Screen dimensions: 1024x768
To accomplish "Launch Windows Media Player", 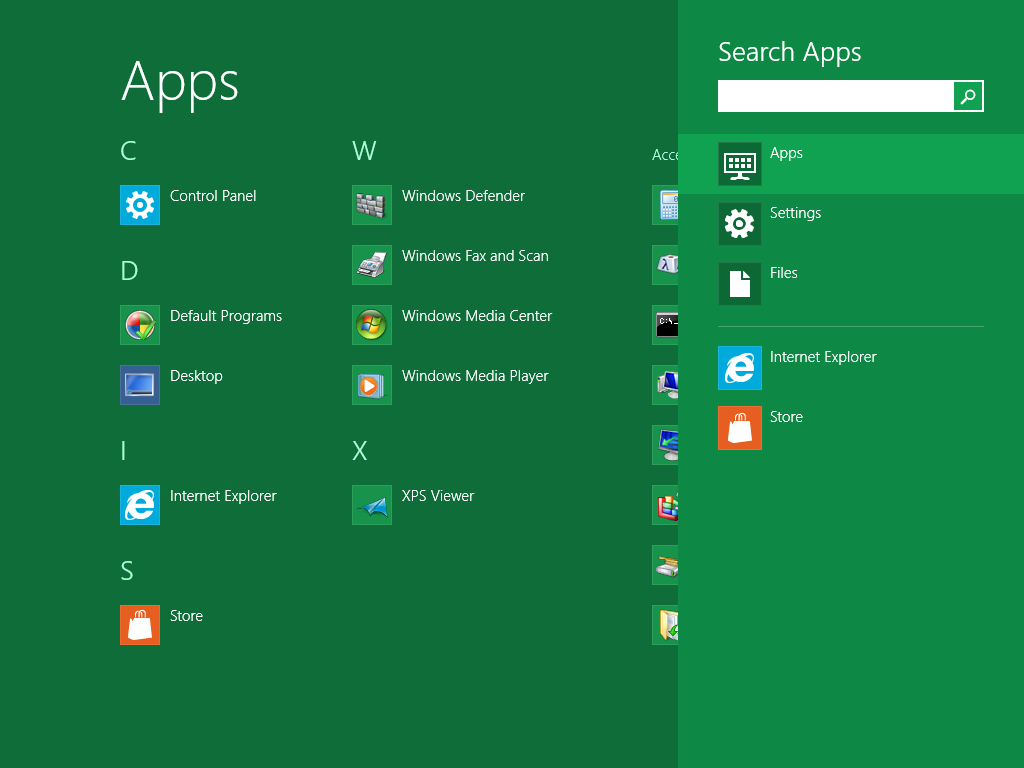I will click(372, 385).
